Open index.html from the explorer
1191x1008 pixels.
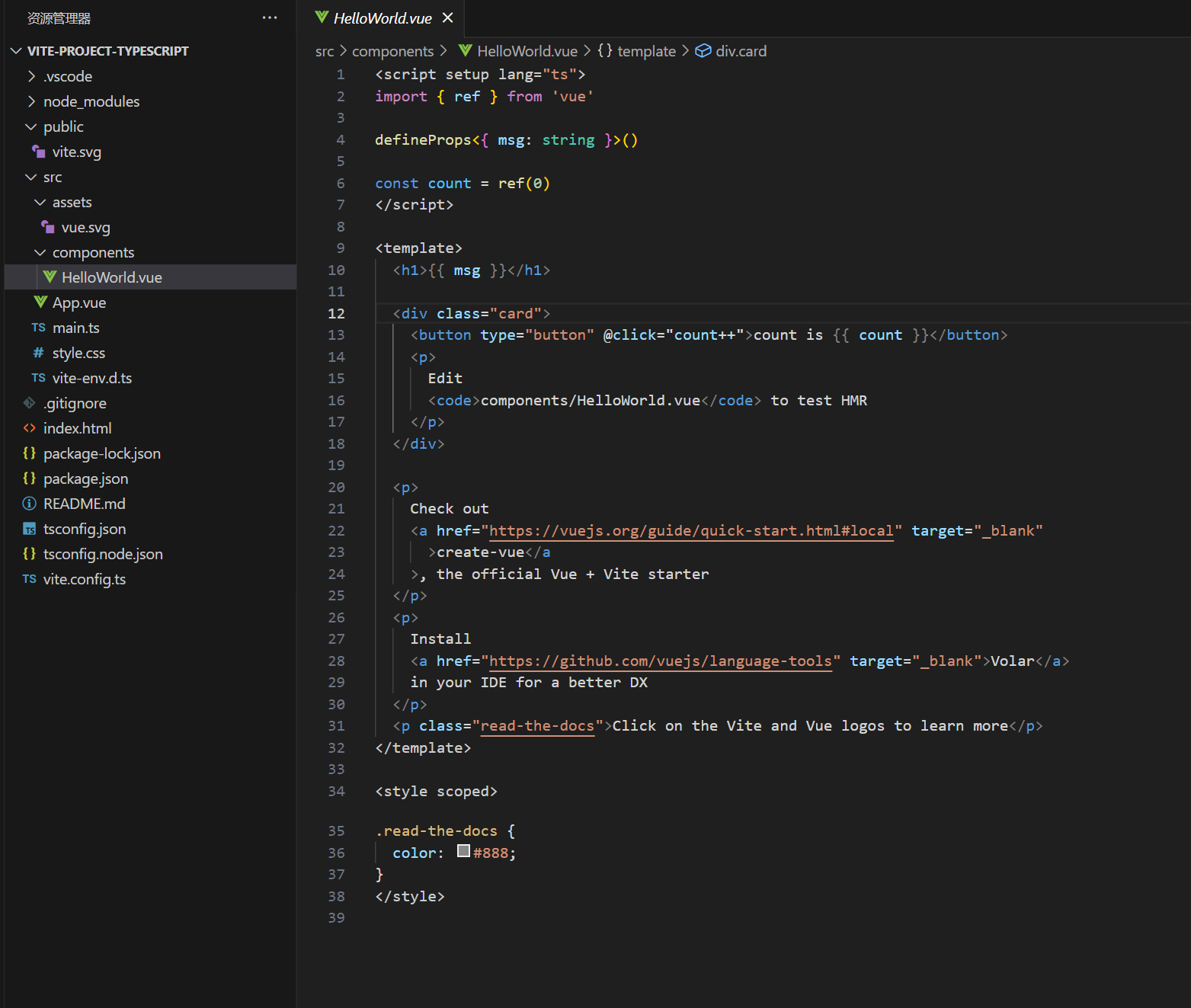(x=78, y=428)
